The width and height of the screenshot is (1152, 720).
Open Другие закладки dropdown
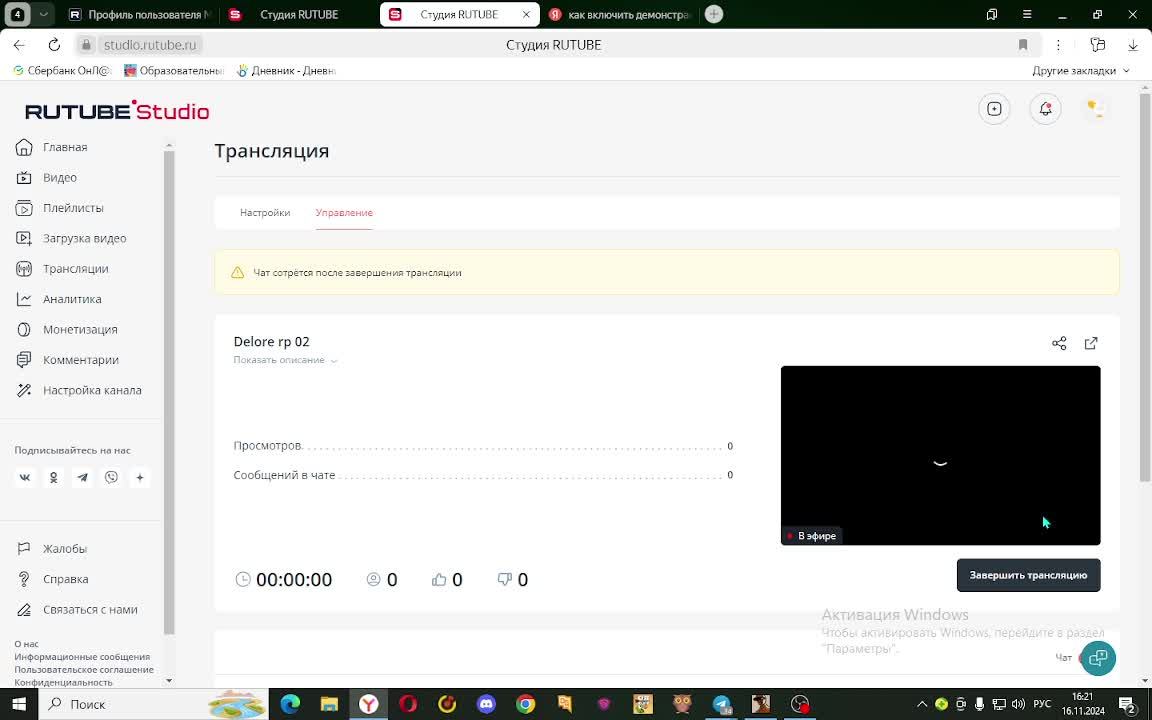1081,71
